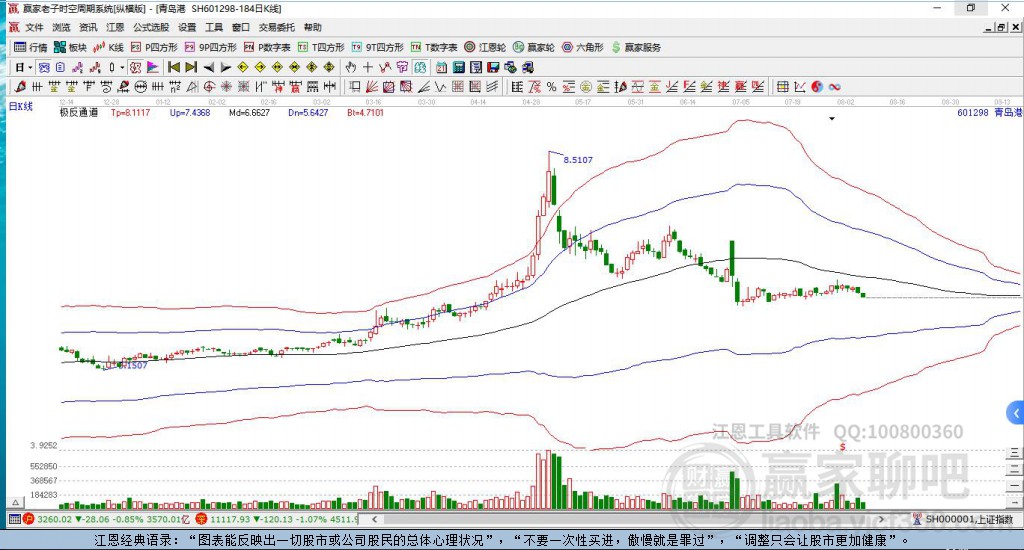Restore the inner document window

click(1001, 27)
